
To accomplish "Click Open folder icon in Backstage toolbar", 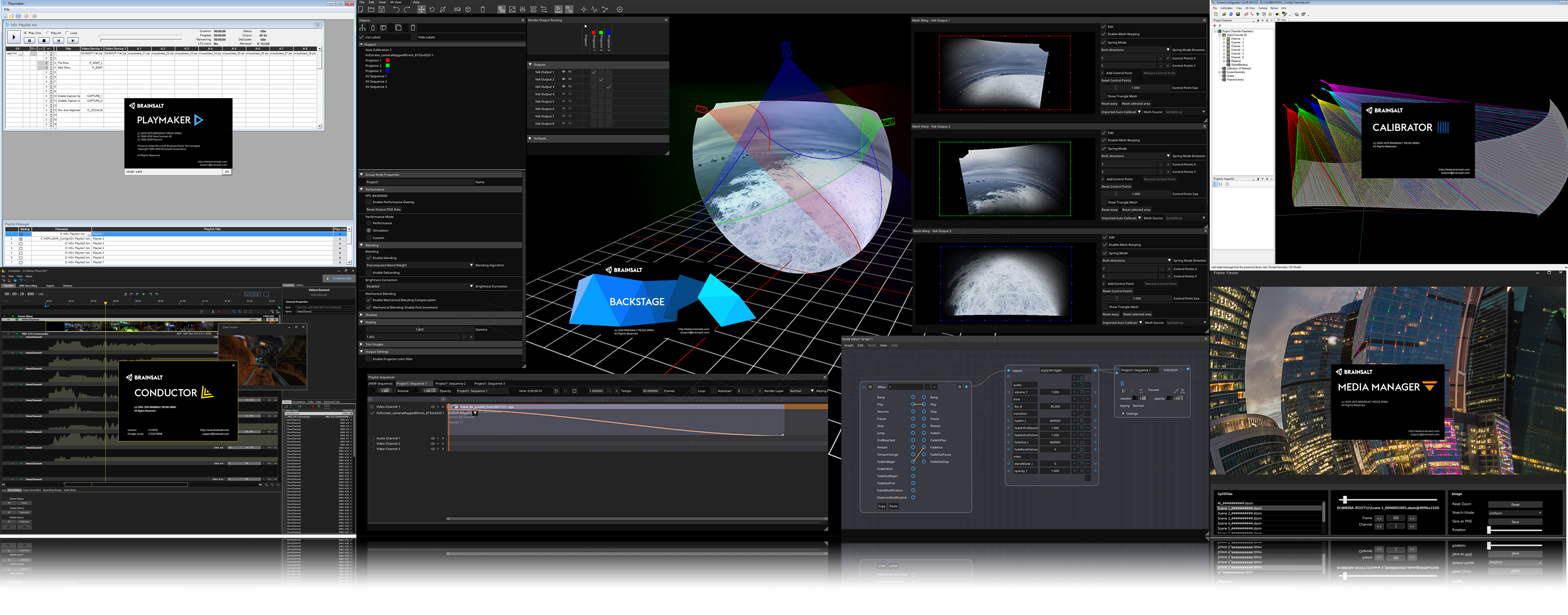I will (x=371, y=9).
